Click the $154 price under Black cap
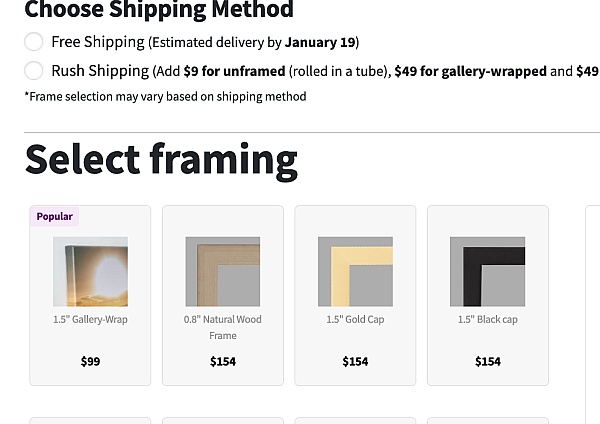 point(487,361)
